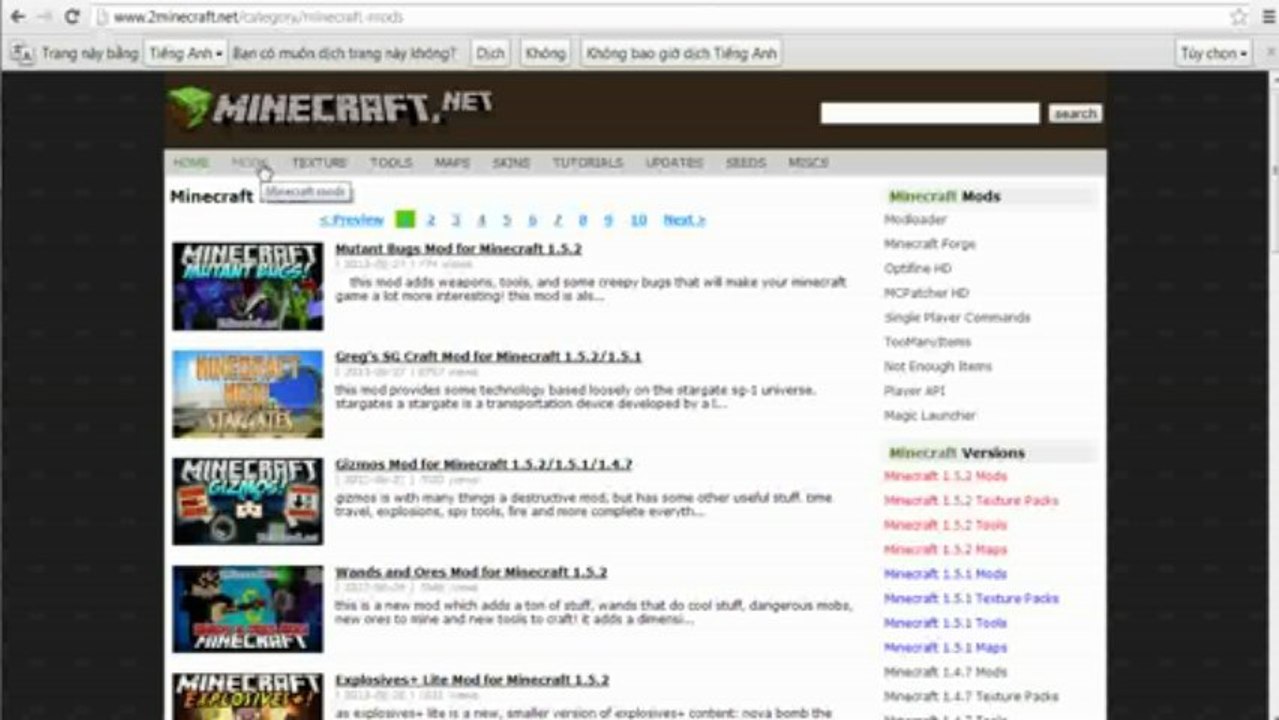Reload the page with refresh icon
The image size is (1279, 720).
click(x=72, y=17)
